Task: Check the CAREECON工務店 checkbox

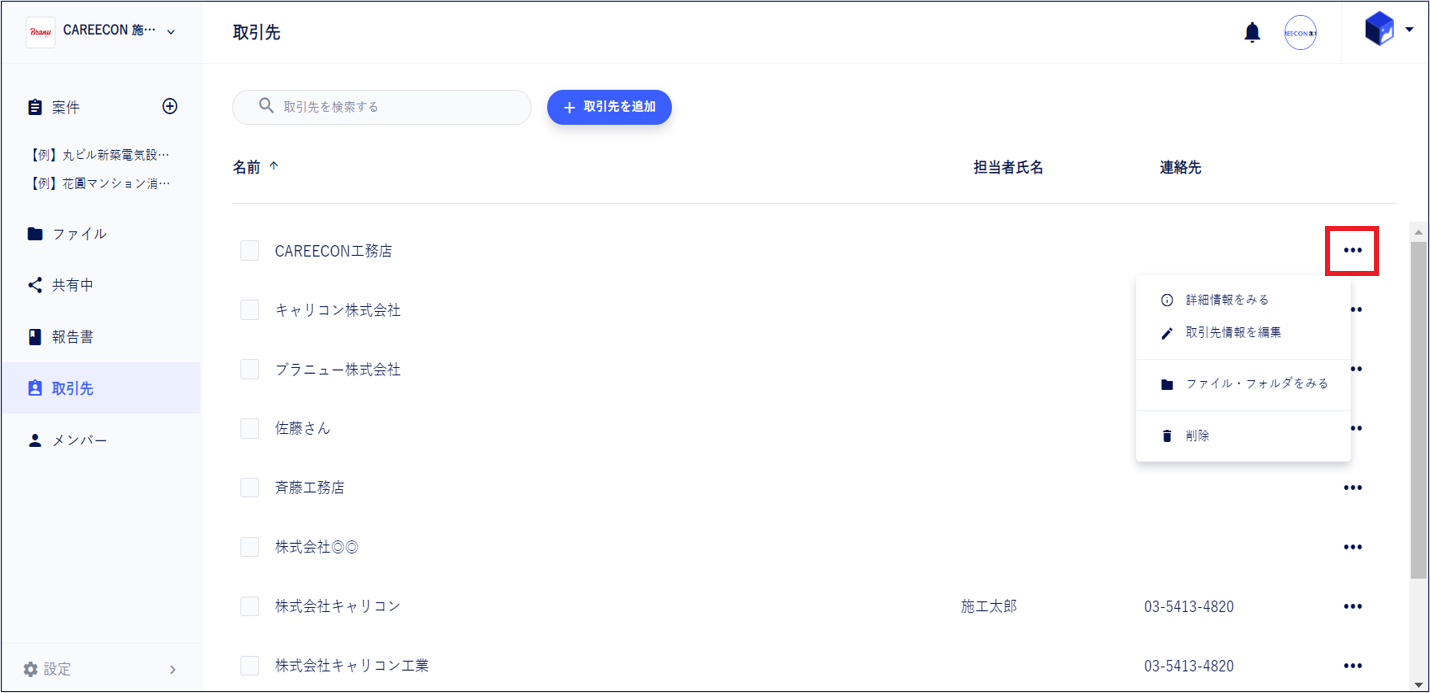Action: click(x=250, y=251)
